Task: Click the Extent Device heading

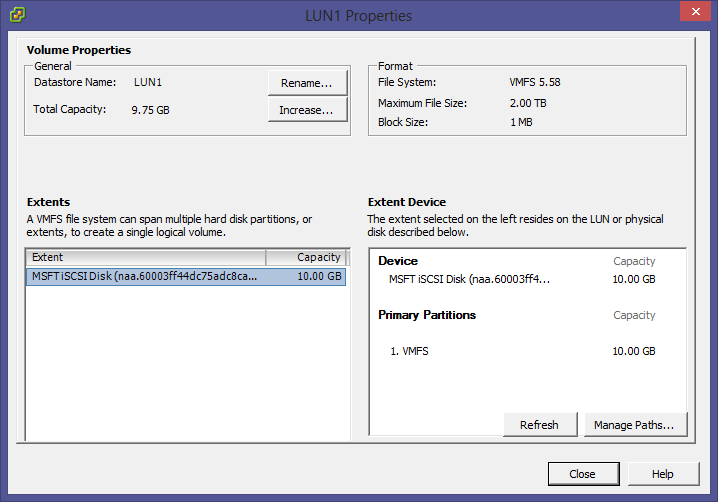Action: click(x=407, y=202)
